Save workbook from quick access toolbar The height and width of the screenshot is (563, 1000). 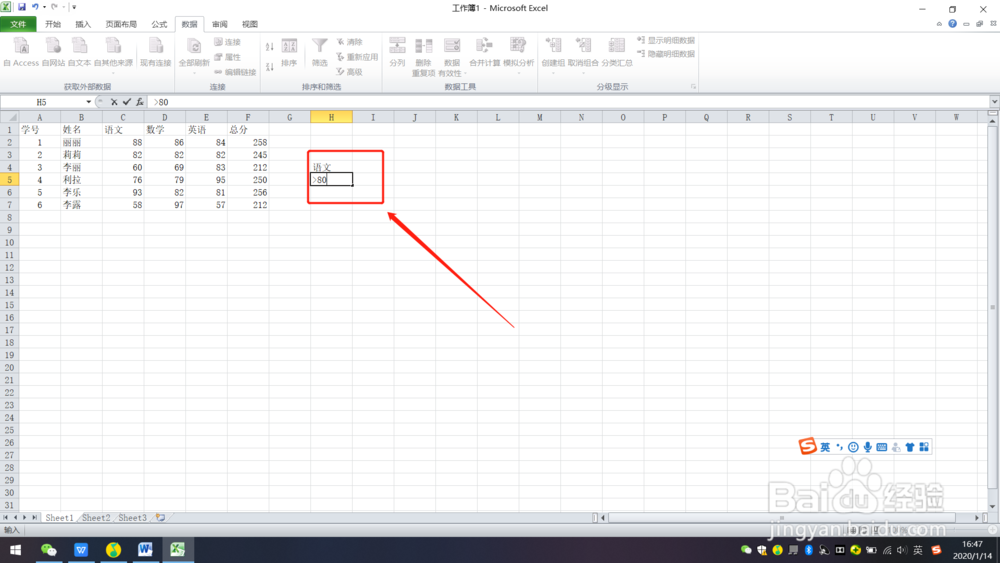coord(22,7)
